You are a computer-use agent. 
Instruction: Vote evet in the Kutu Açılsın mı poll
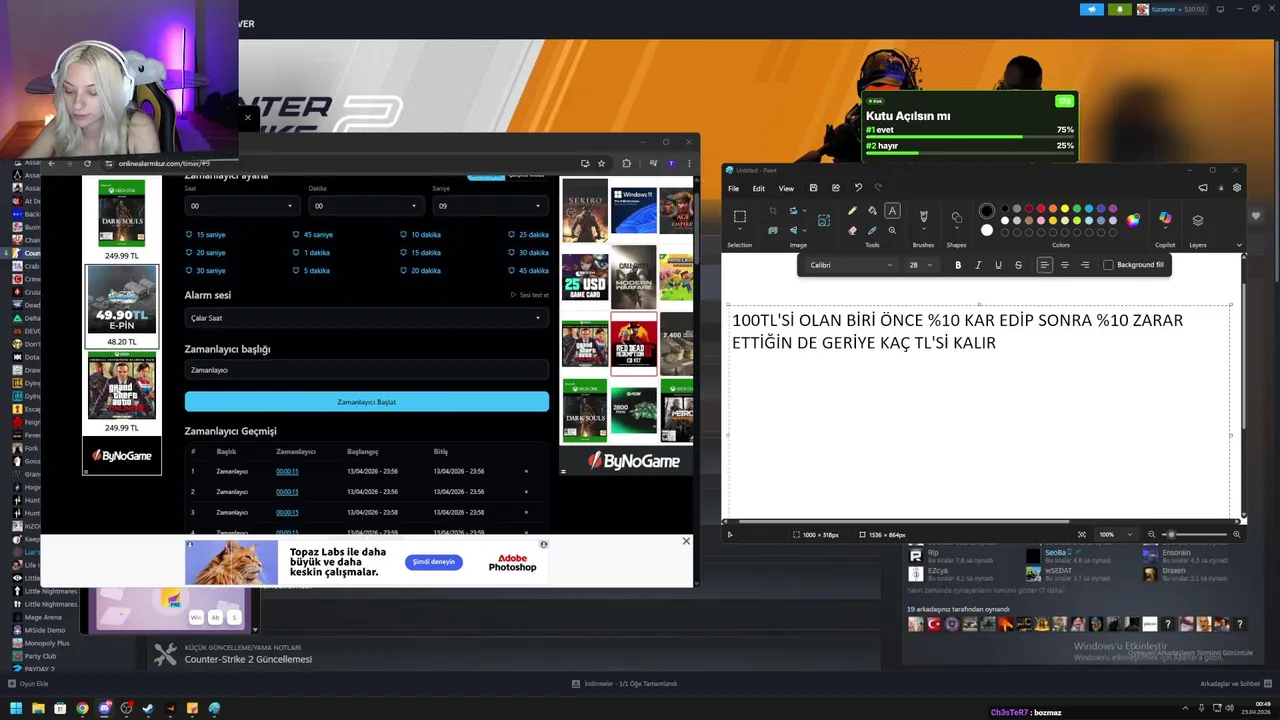pyautogui.click(x=970, y=130)
